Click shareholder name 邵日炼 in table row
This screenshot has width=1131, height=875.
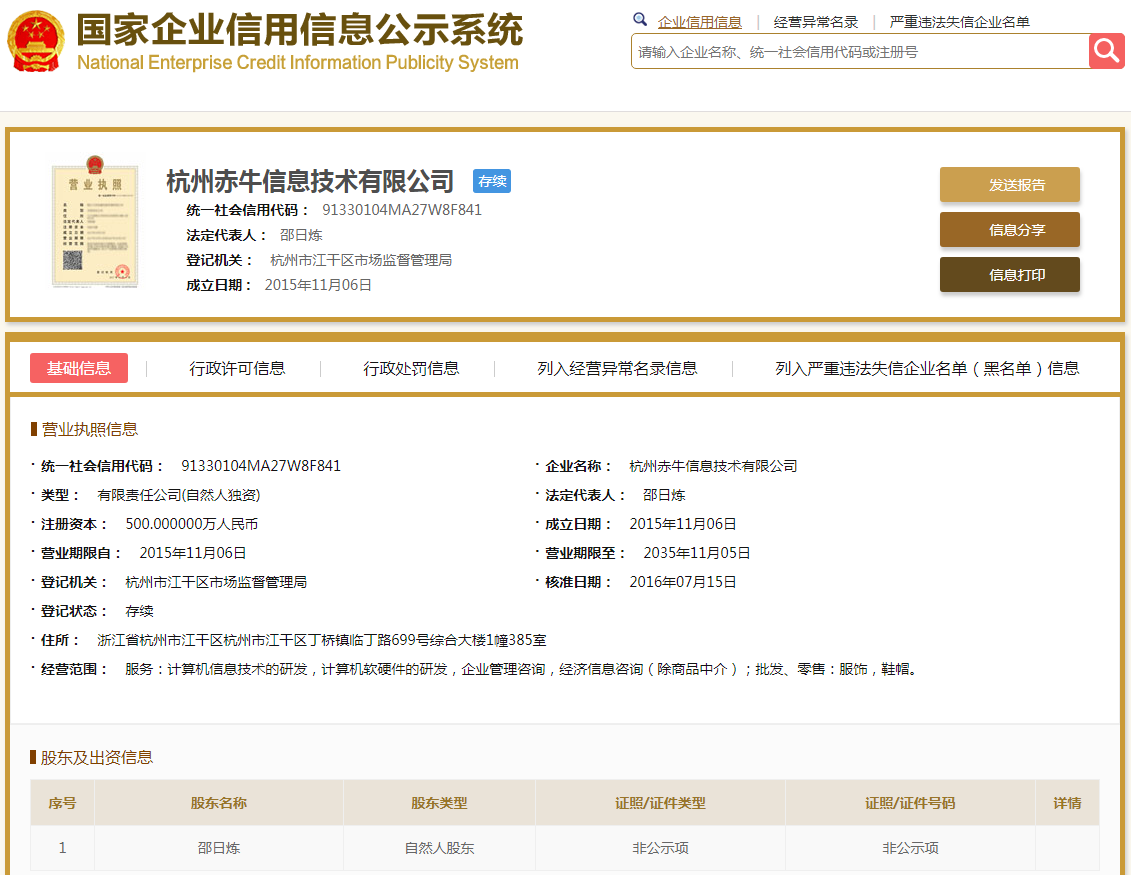219,848
